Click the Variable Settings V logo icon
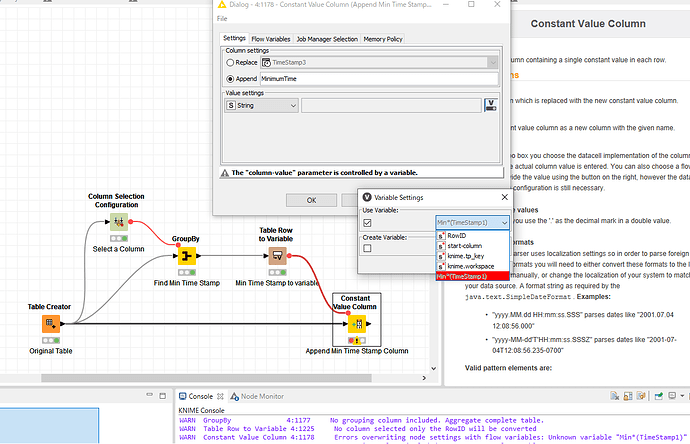This screenshot has width=690, height=444. point(367,197)
